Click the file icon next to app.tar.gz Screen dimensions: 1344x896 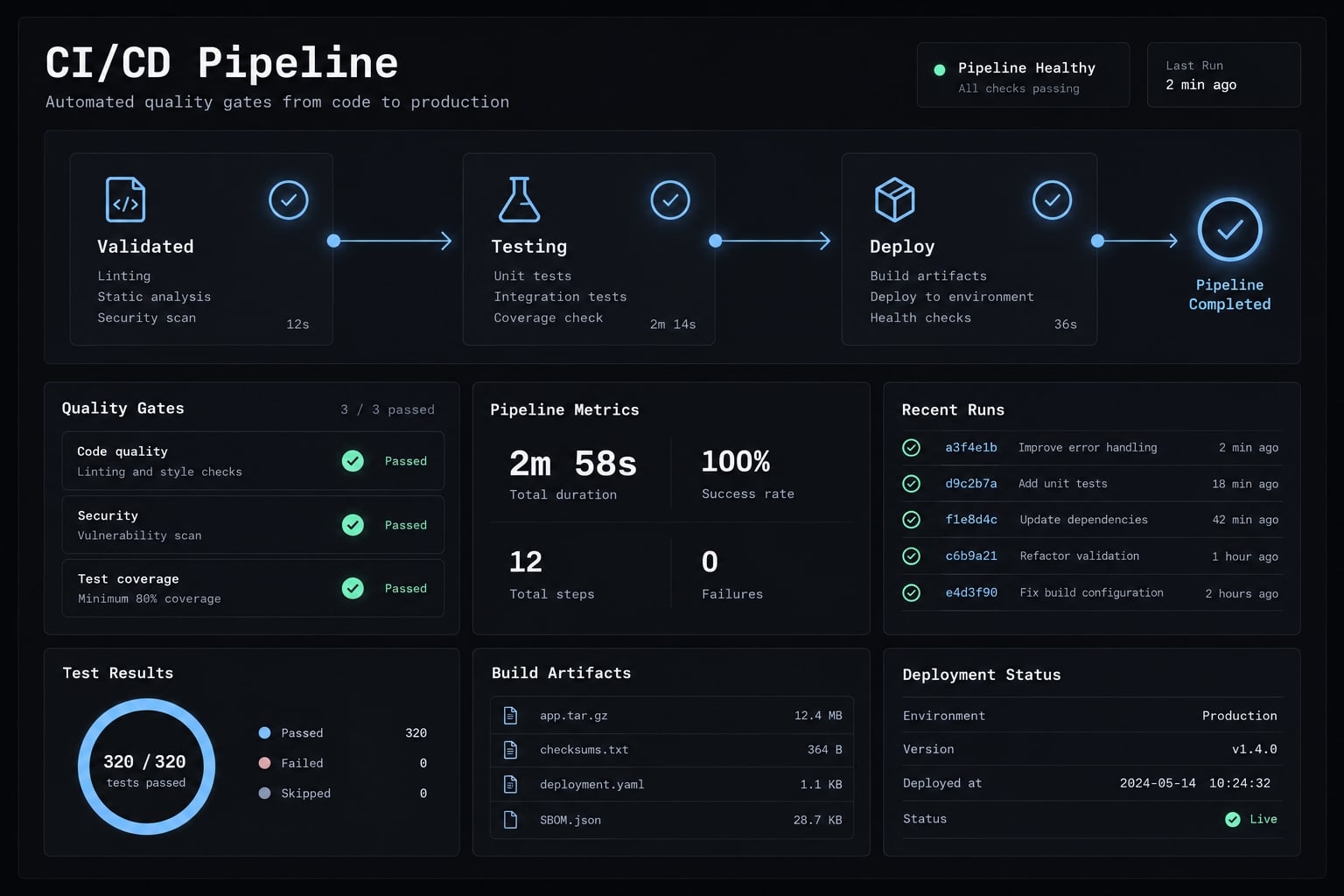[x=510, y=715]
